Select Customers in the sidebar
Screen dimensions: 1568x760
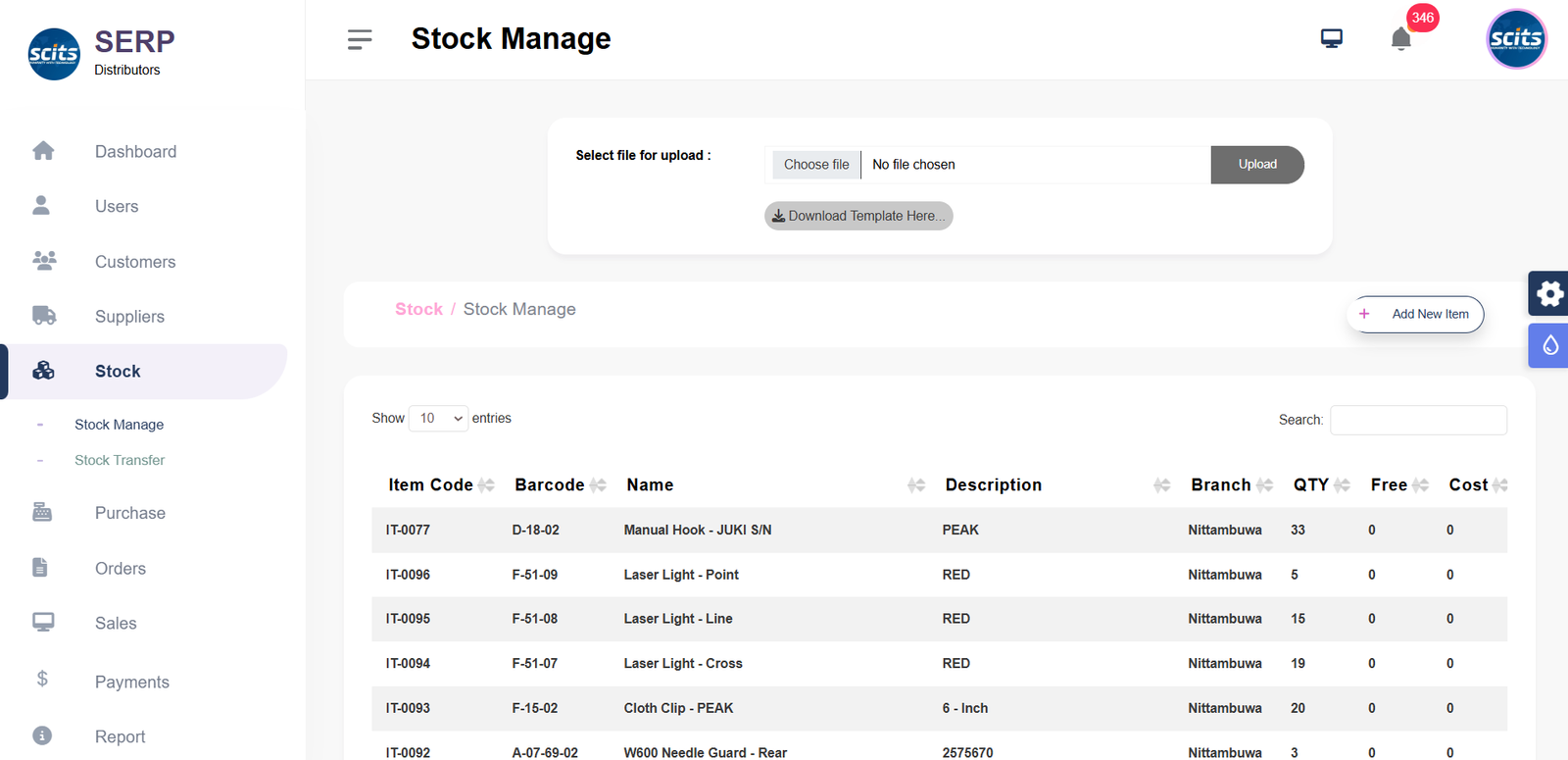(x=135, y=262)
